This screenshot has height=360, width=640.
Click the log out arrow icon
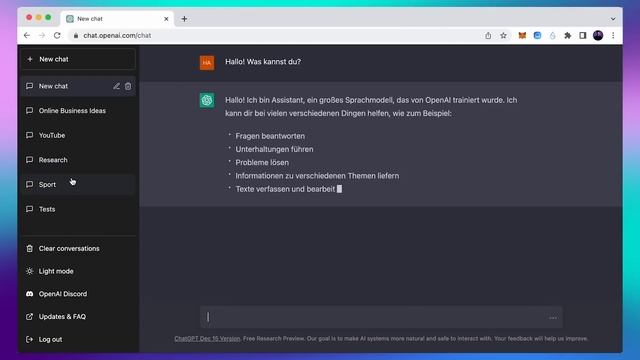[29, 339]
